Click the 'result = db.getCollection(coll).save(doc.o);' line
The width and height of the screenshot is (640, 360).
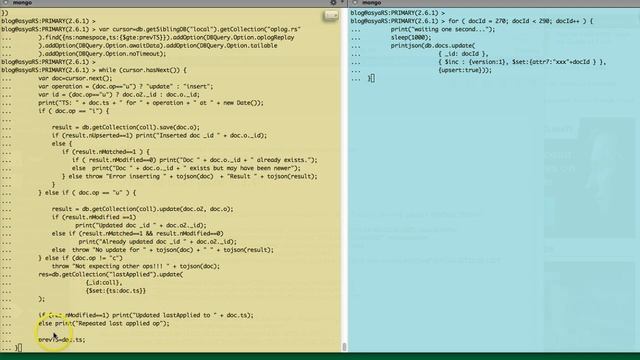coord(126,127)
